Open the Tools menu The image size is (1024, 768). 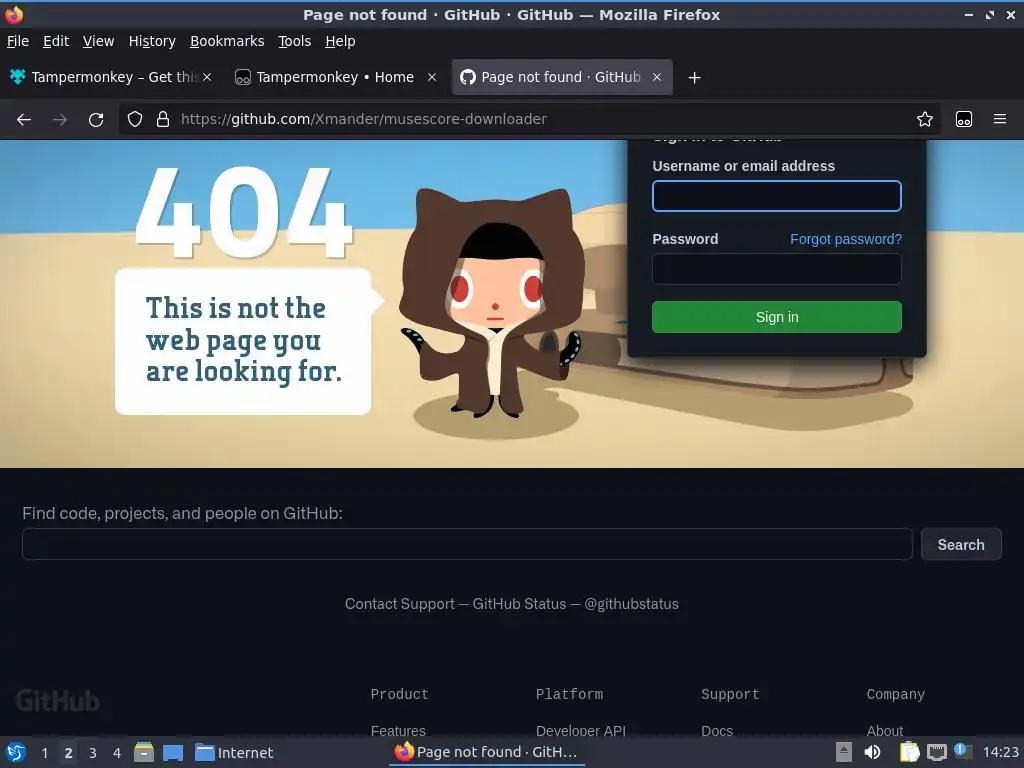[x=295, y=41]
